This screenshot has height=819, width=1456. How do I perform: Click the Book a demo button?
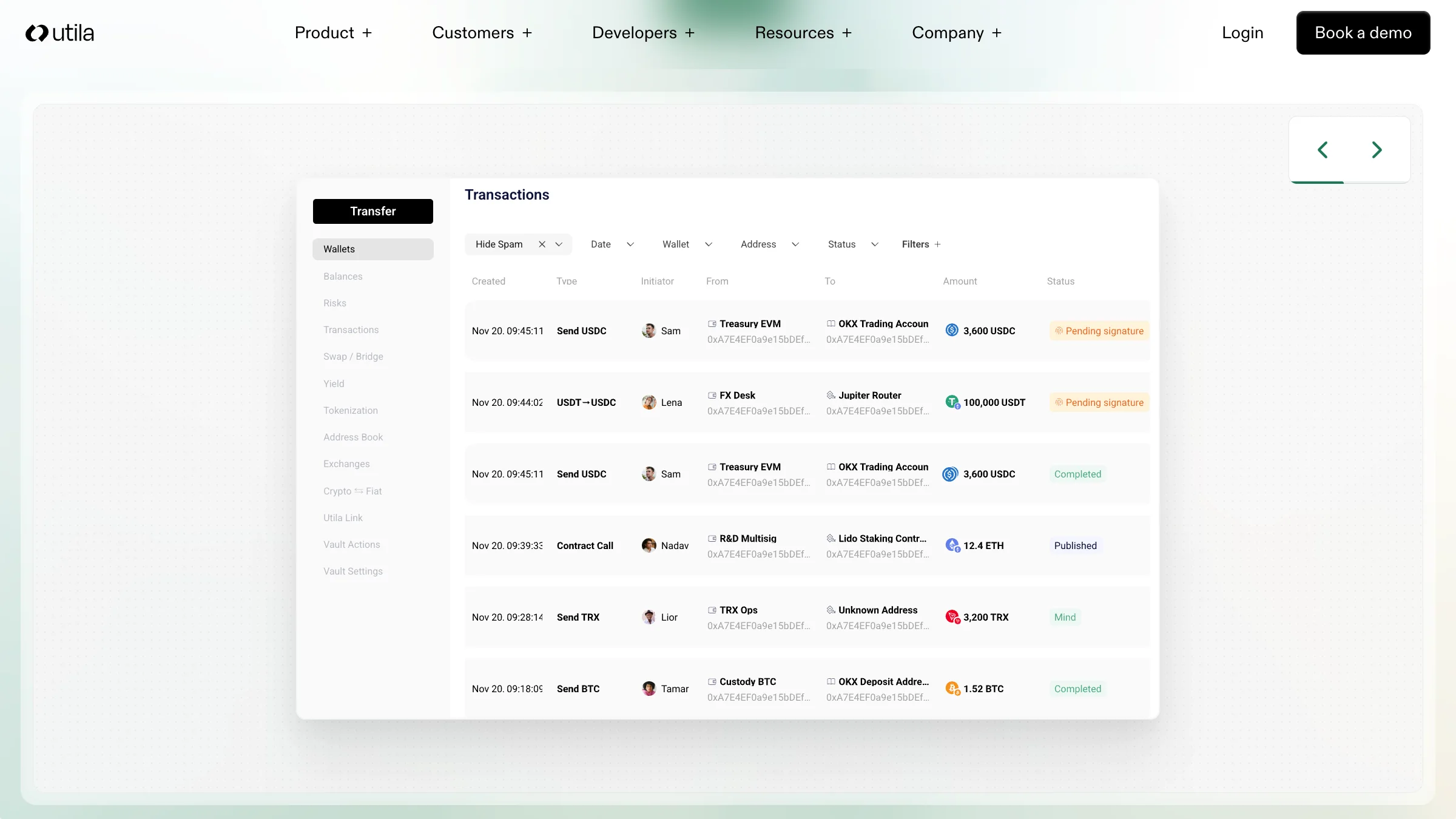(1363, 33)
